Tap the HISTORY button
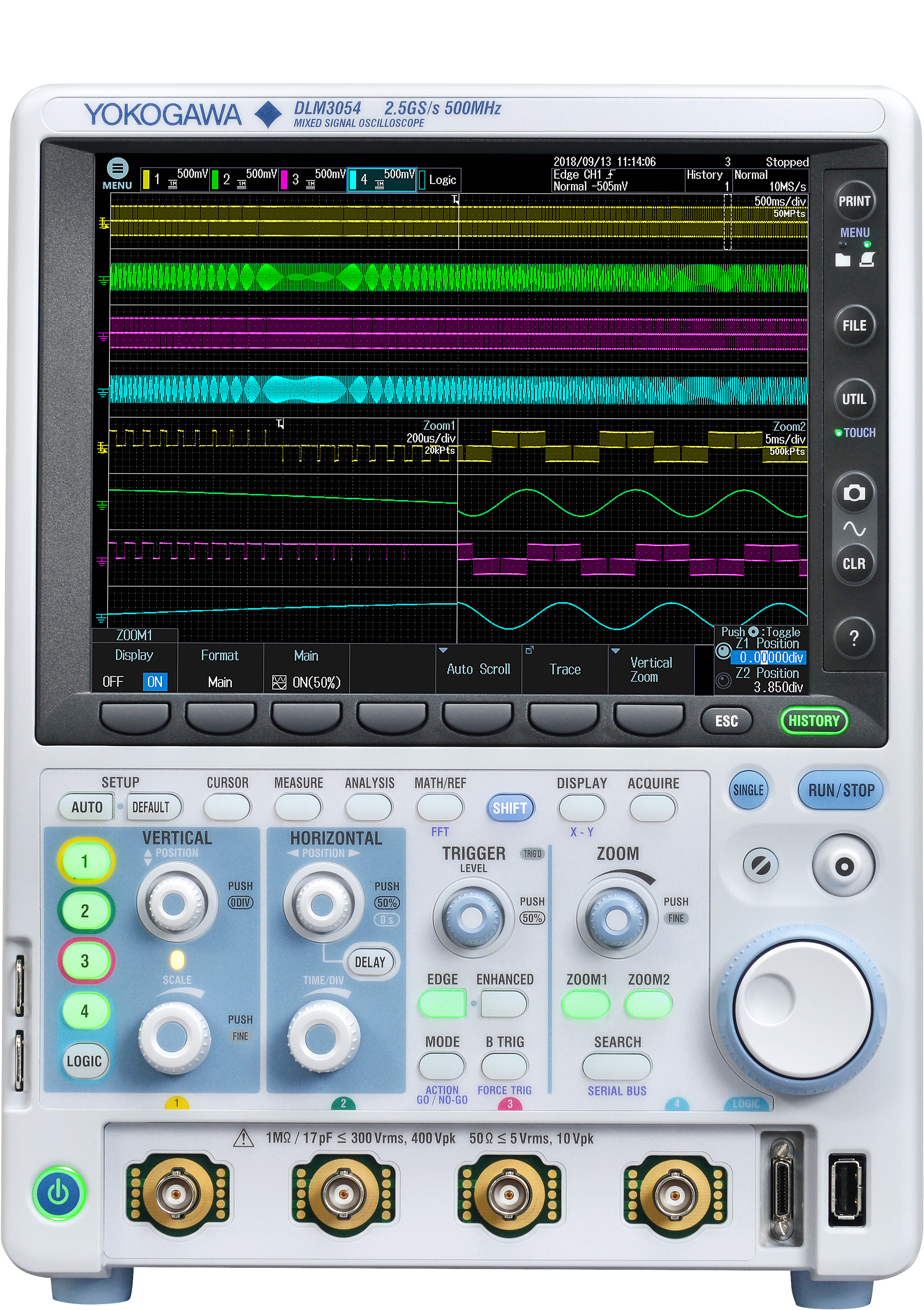Image resolution: width=924 pixels, height=1310 pixels. pos(814,721)
